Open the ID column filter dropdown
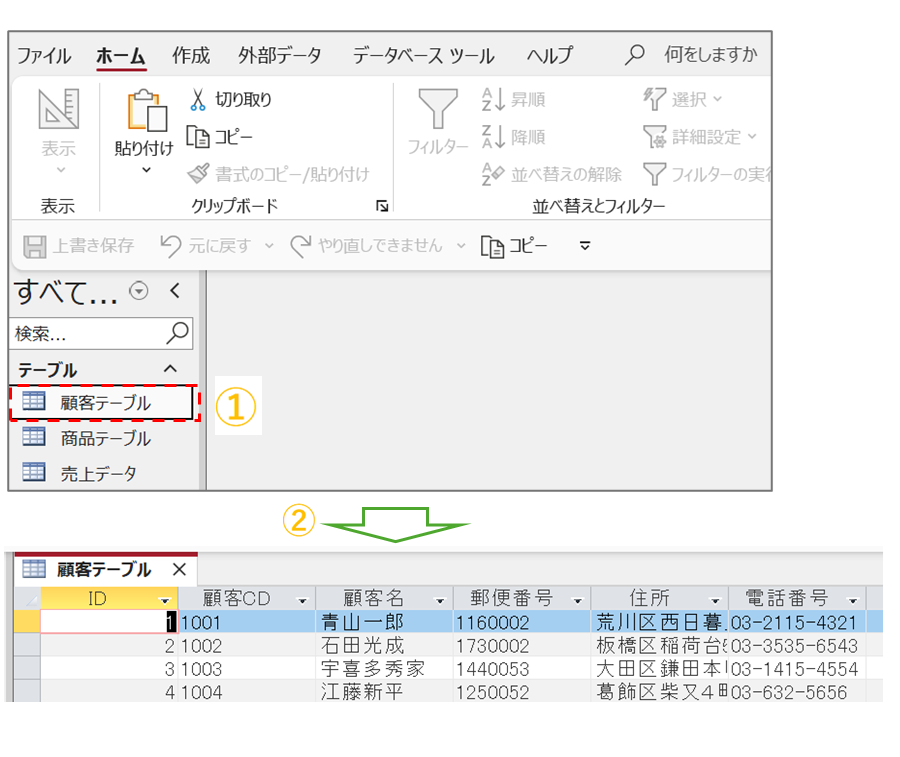Viewport: 900px width, 757px height. click(165, 600)
